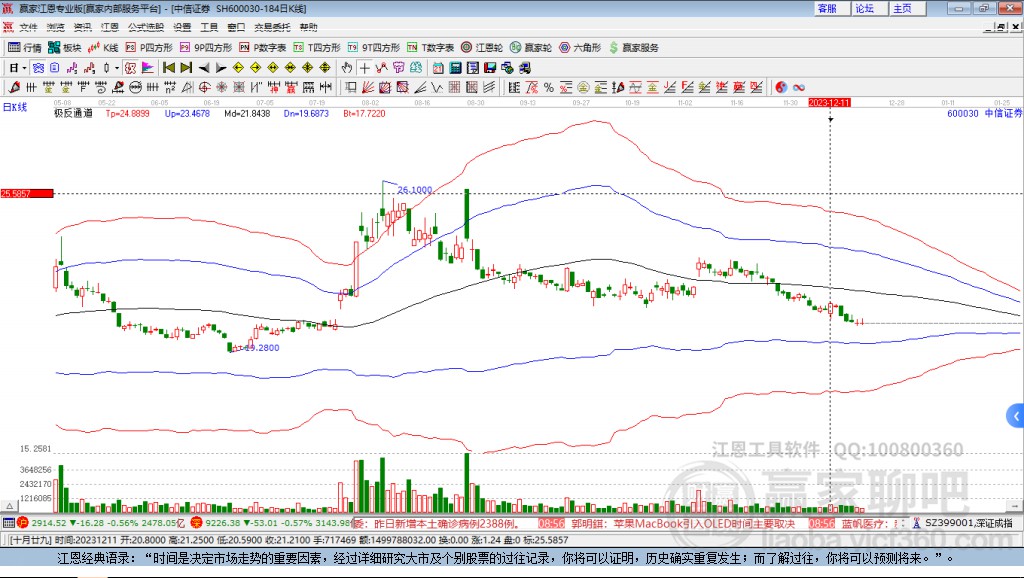This screenshot has width=1024, height=578.
Task: Click the Md=21.8438 indicator value
Action: 247,114
